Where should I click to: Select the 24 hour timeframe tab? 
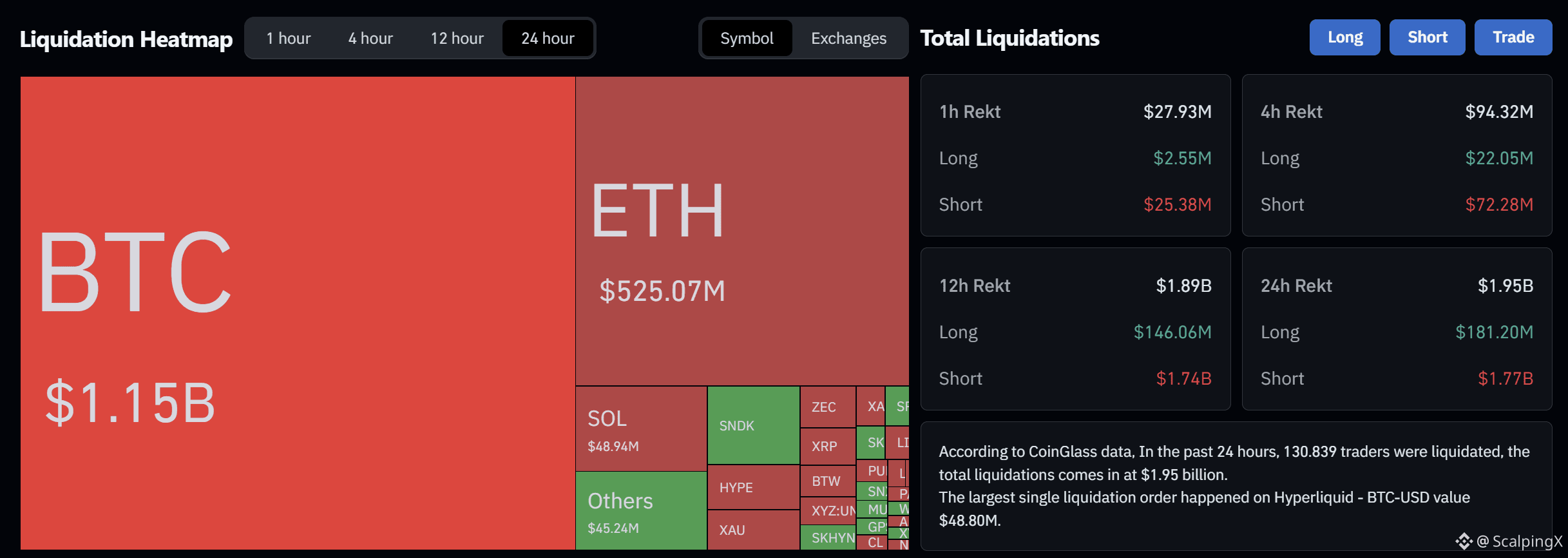(548, 39)
